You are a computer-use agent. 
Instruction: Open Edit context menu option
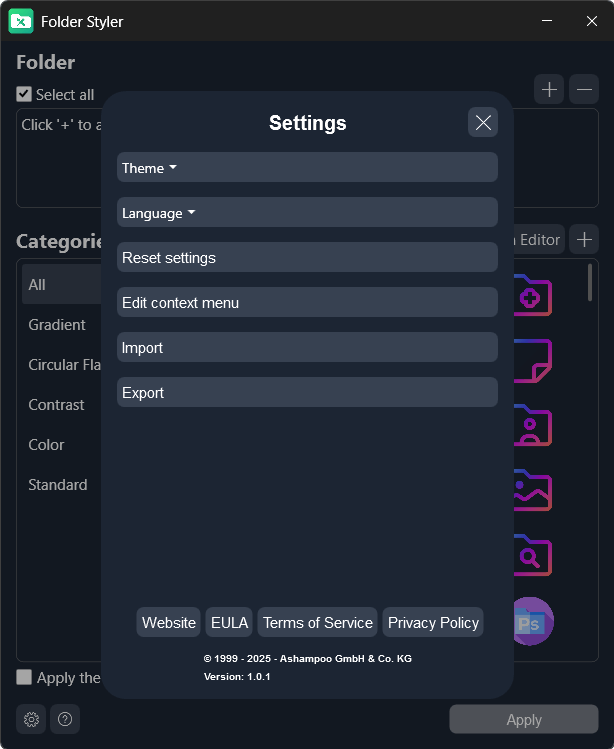(307, 303)
